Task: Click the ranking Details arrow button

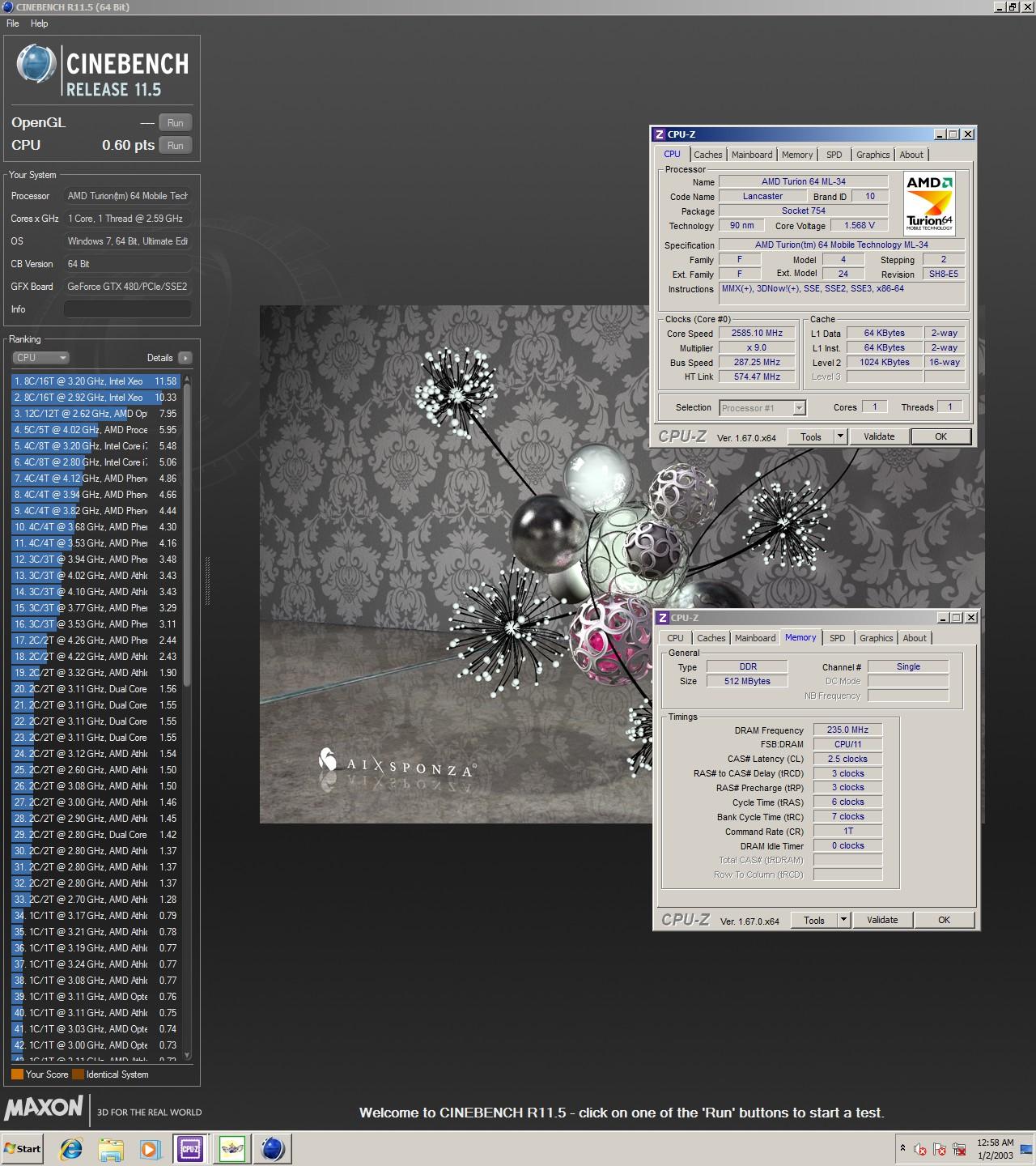Action: [185, 357]
